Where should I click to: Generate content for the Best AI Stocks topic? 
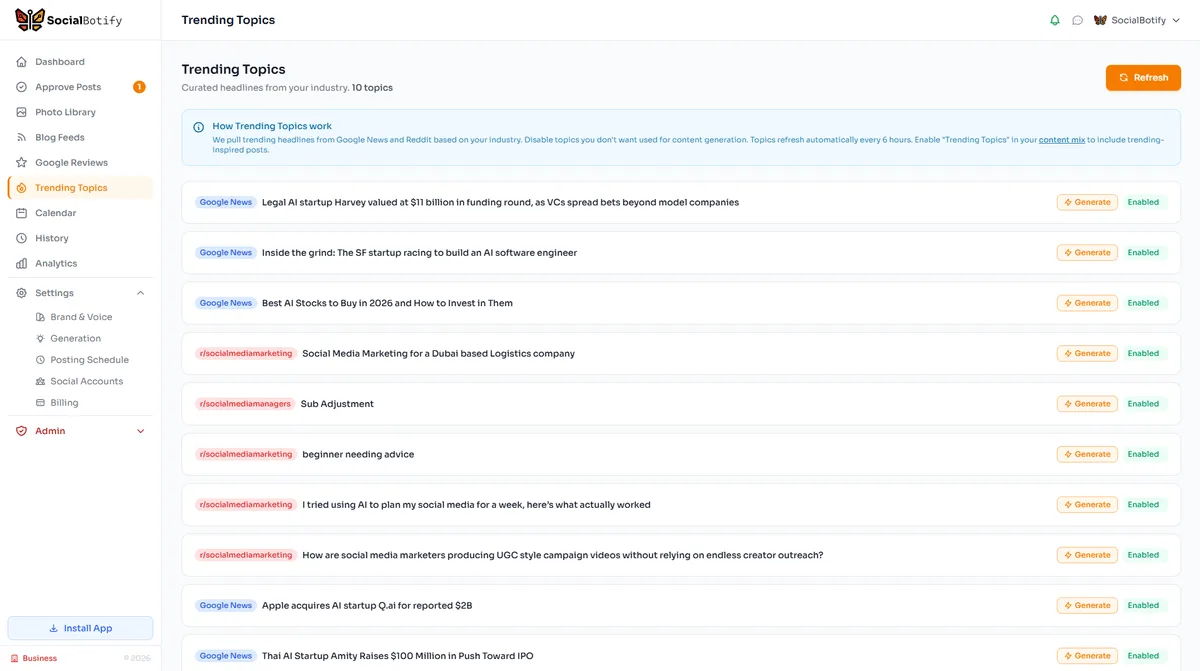[x=1087, y=302]
